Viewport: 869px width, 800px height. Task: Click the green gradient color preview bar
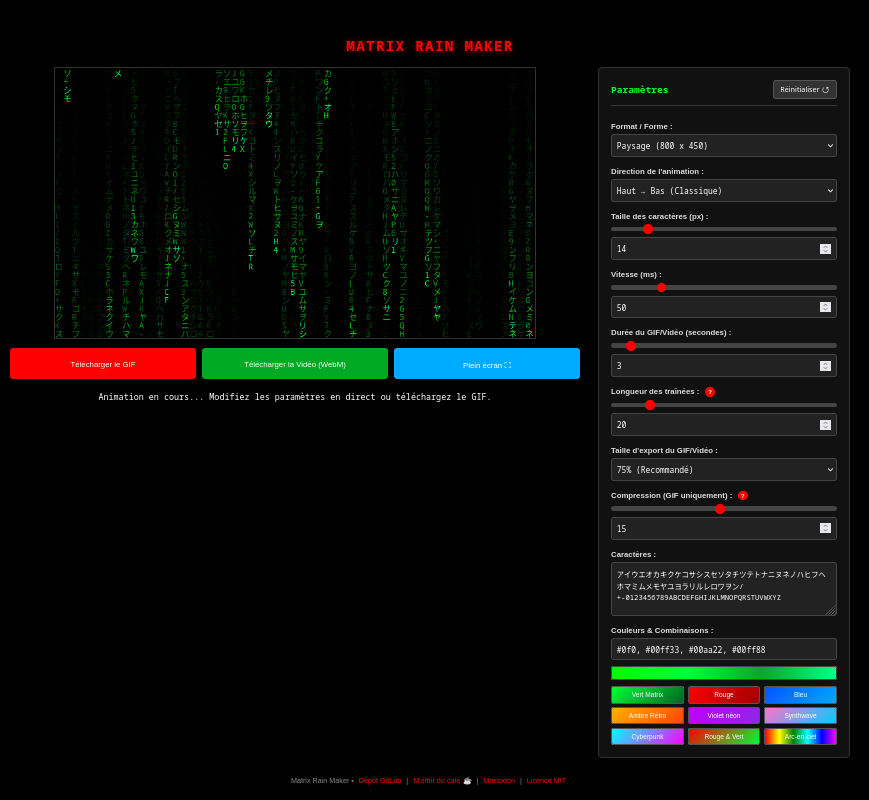pos(724,673)
